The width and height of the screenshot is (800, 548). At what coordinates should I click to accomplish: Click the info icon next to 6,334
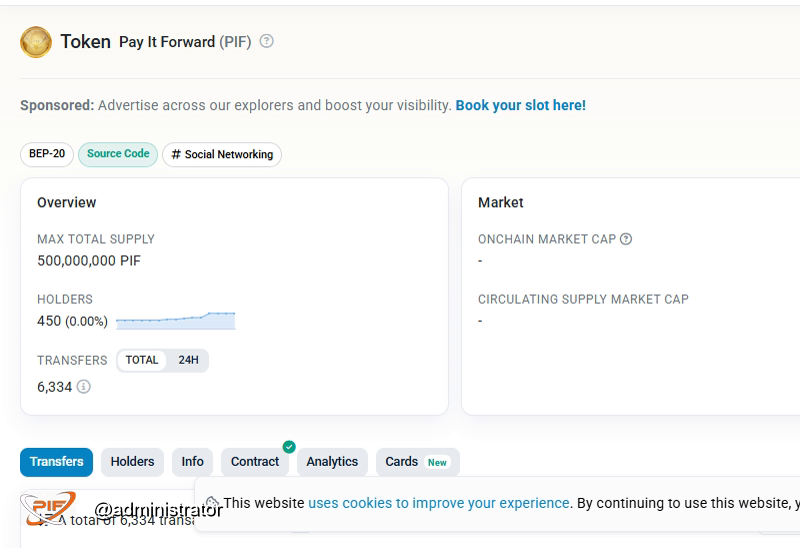pyautogui.click(x=84, y=387)
